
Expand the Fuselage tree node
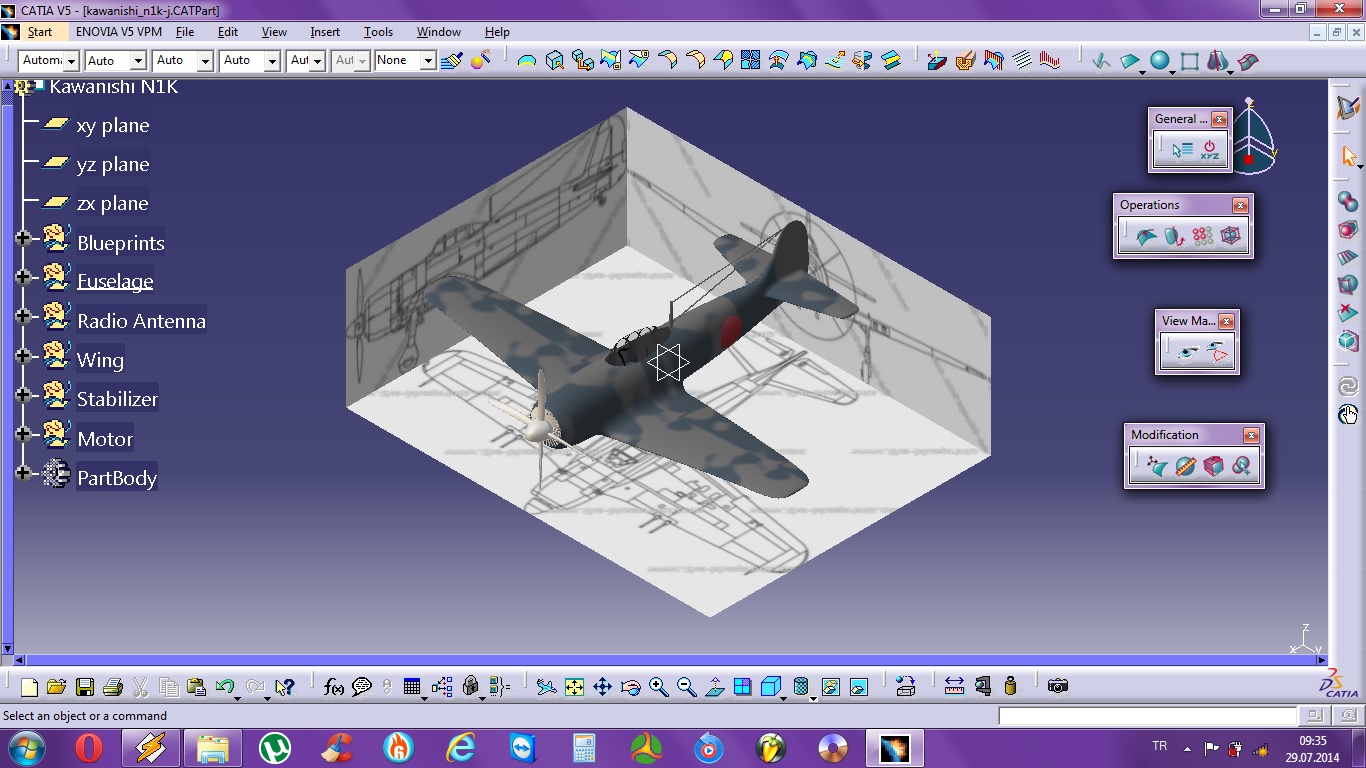23,277
